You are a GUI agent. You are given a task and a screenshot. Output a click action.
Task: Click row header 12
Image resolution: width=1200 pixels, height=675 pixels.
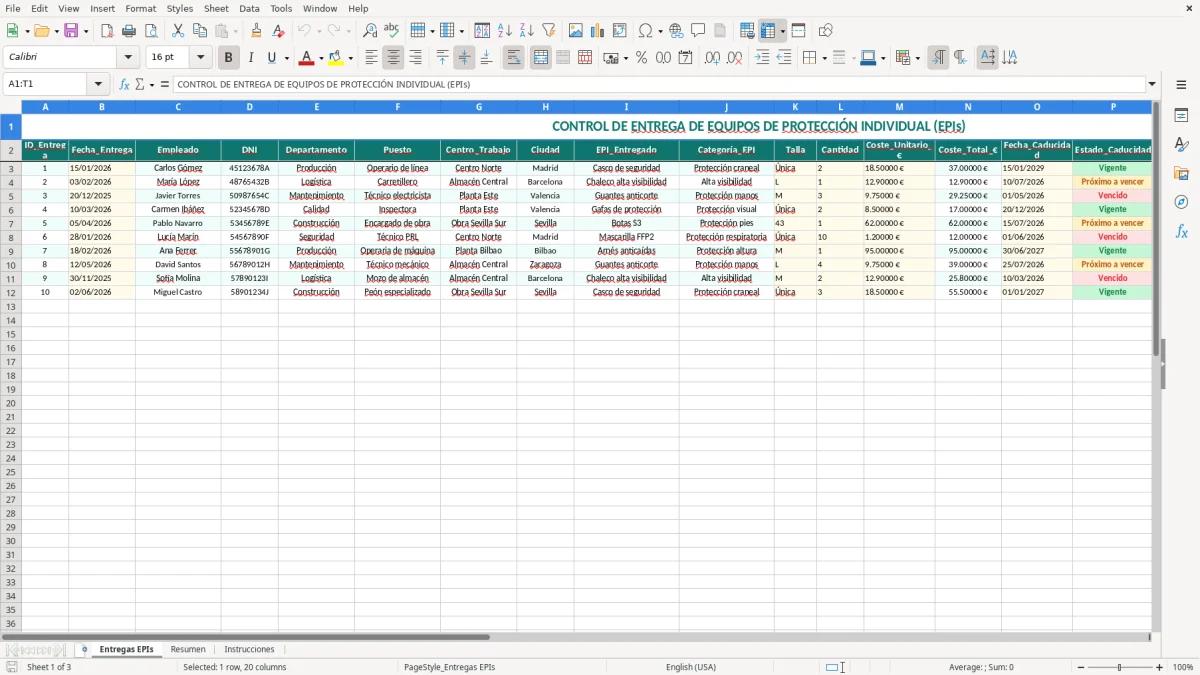(11, 292)
